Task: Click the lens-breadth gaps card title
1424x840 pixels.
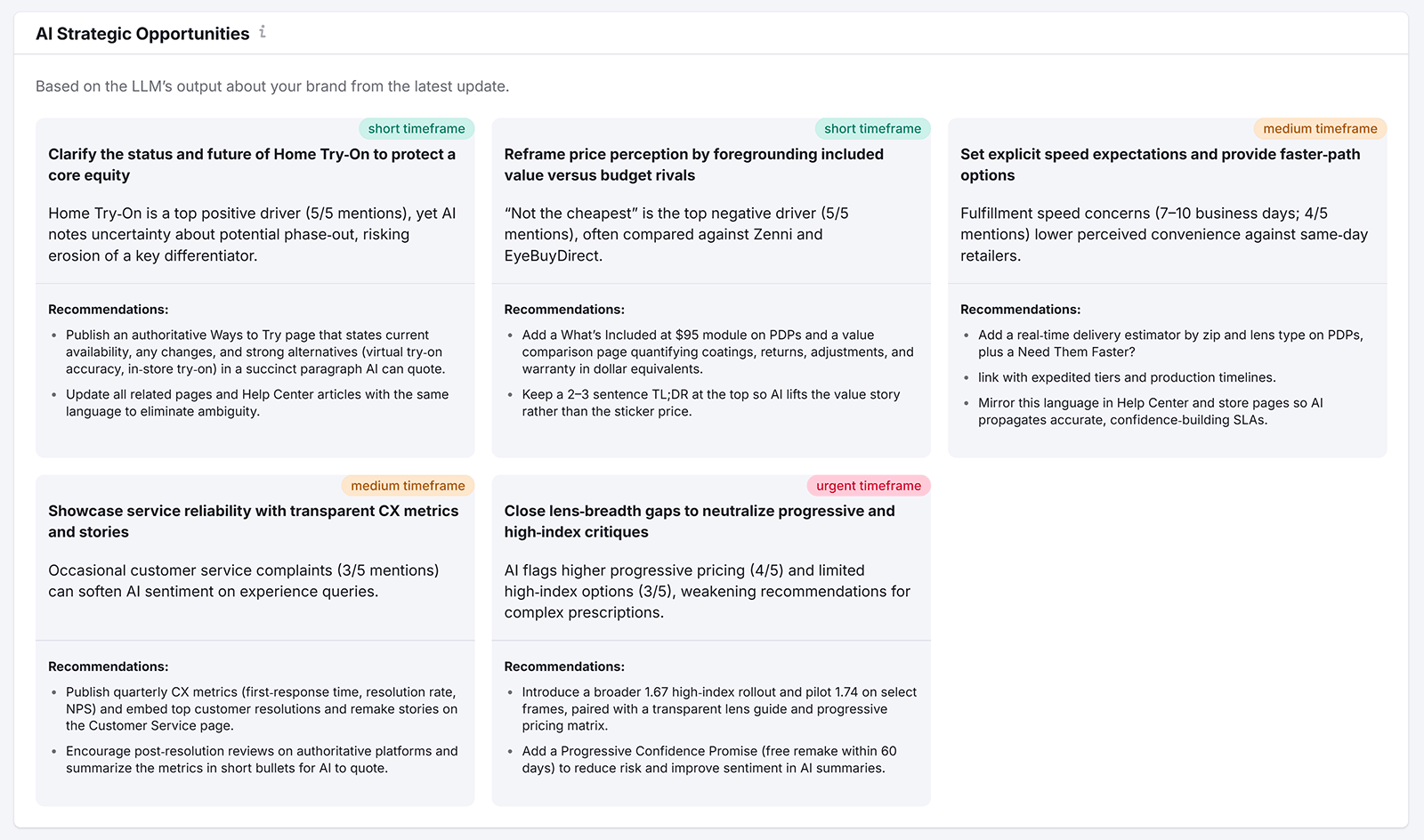Action: pos(700,521)
